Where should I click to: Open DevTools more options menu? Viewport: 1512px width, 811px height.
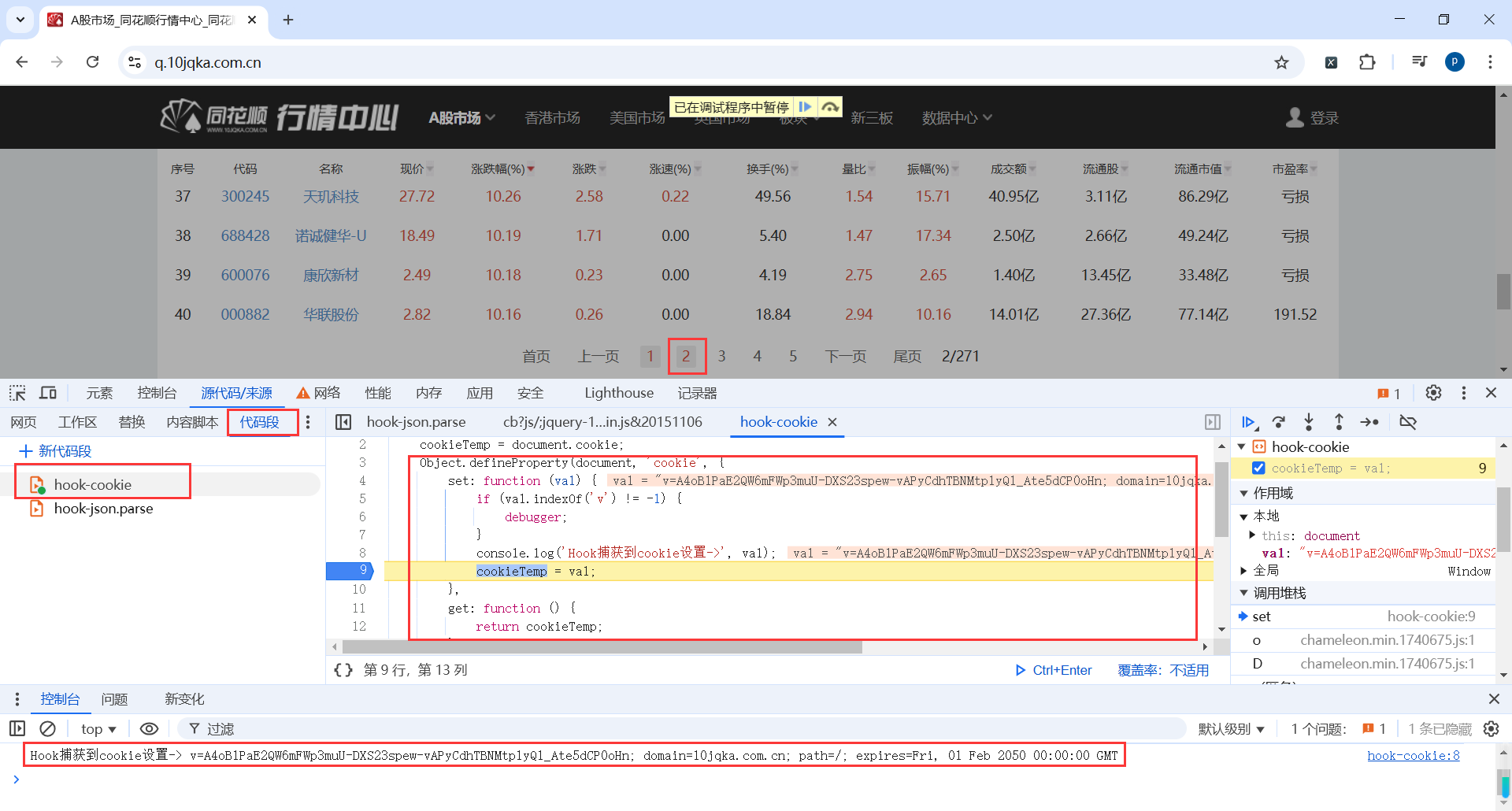pyautogui.click(x=1464, y=393)
